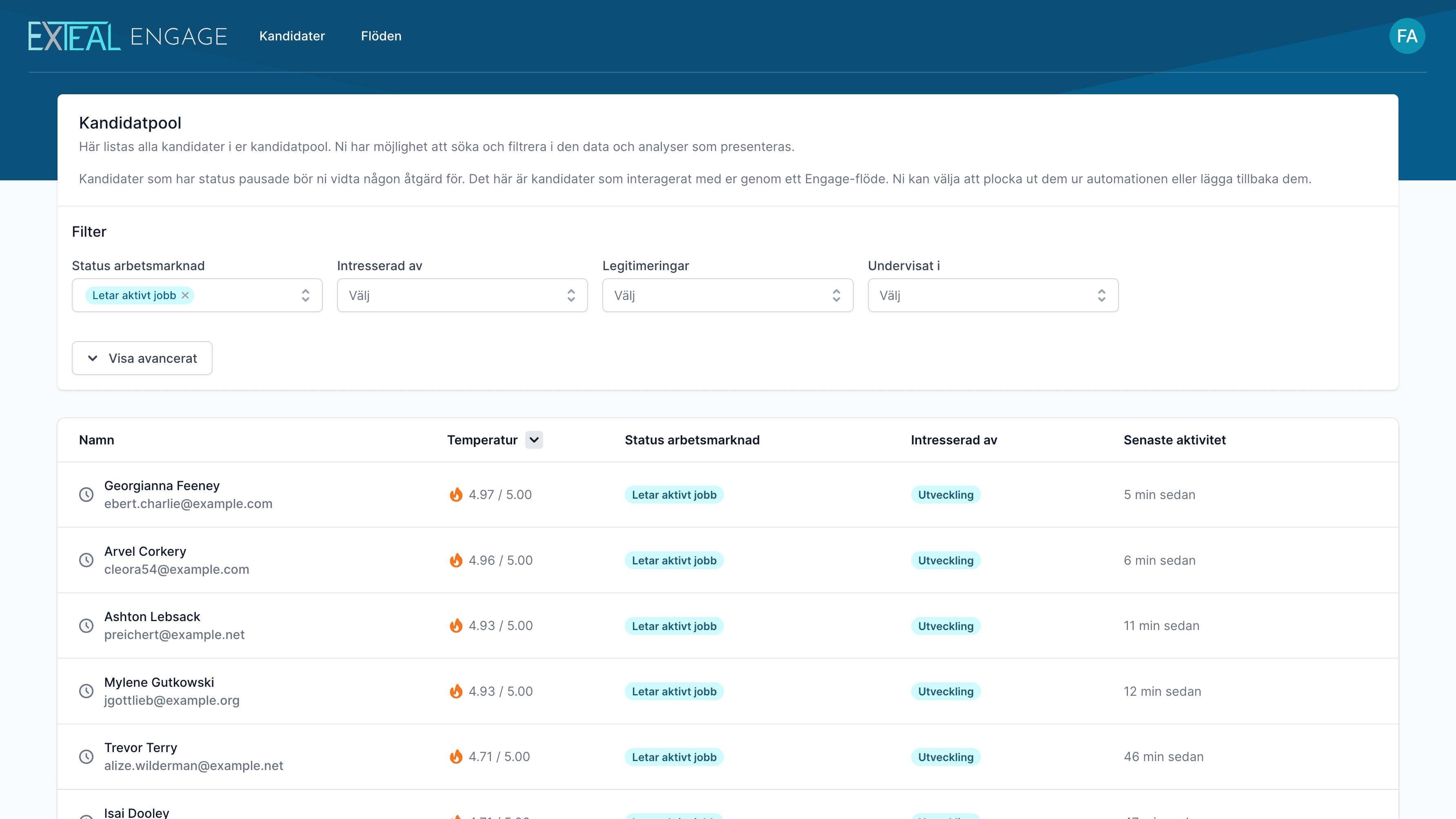Click the Filter section heading
Viewport: 1456px width, 819px height.
[x=89, y=232]
